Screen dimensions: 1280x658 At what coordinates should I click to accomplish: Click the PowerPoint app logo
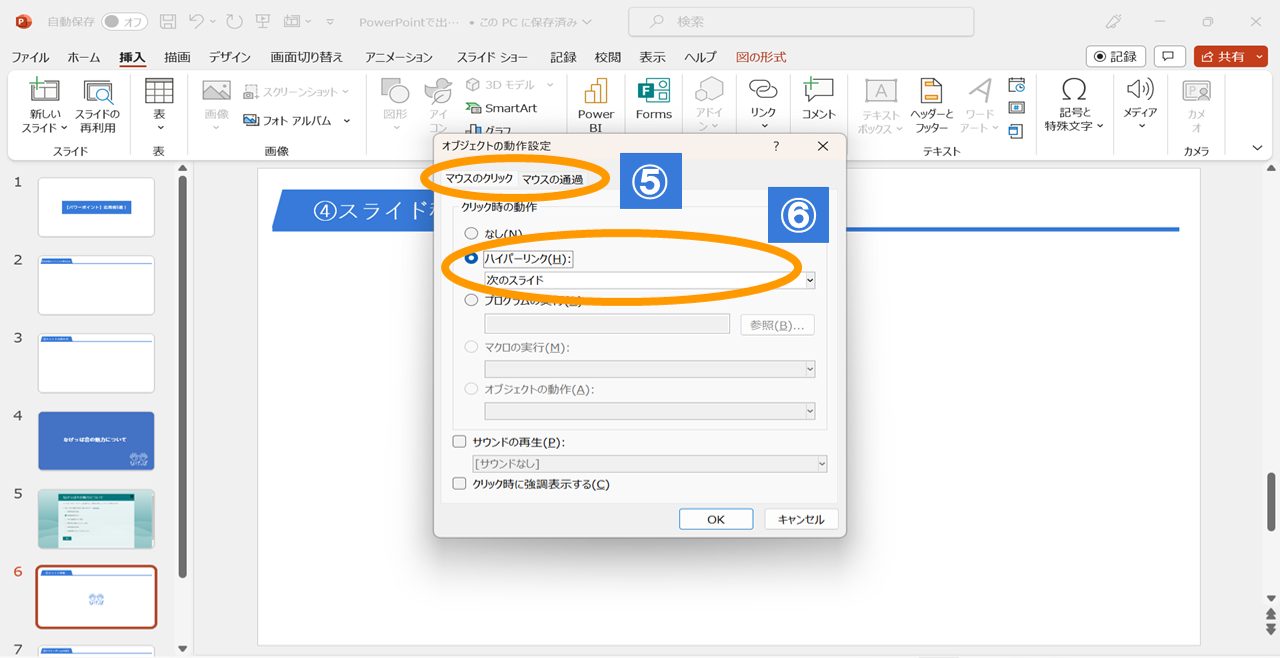(x=22, y=21)
